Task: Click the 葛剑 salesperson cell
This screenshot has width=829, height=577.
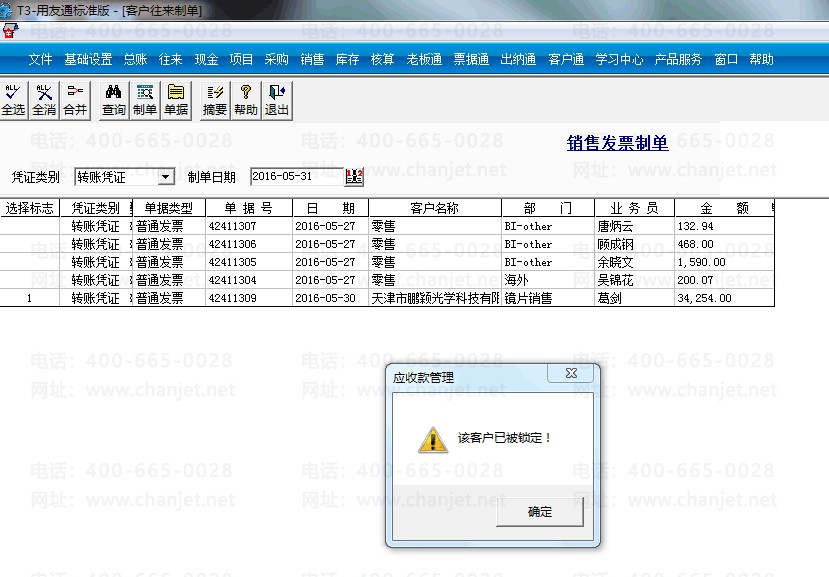Action: [634, 298]
